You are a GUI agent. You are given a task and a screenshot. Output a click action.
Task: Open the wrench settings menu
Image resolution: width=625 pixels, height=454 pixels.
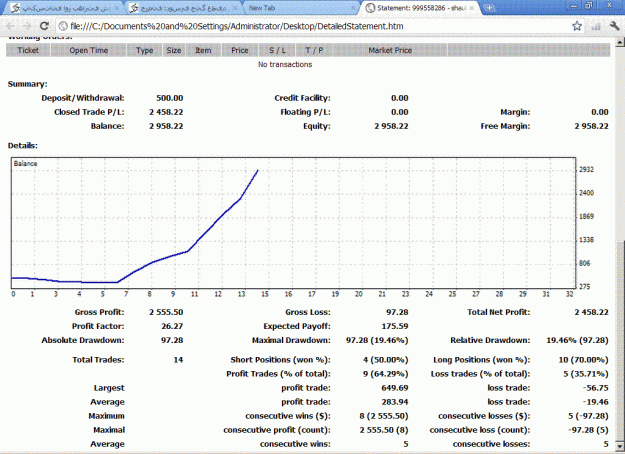[614, 26]
